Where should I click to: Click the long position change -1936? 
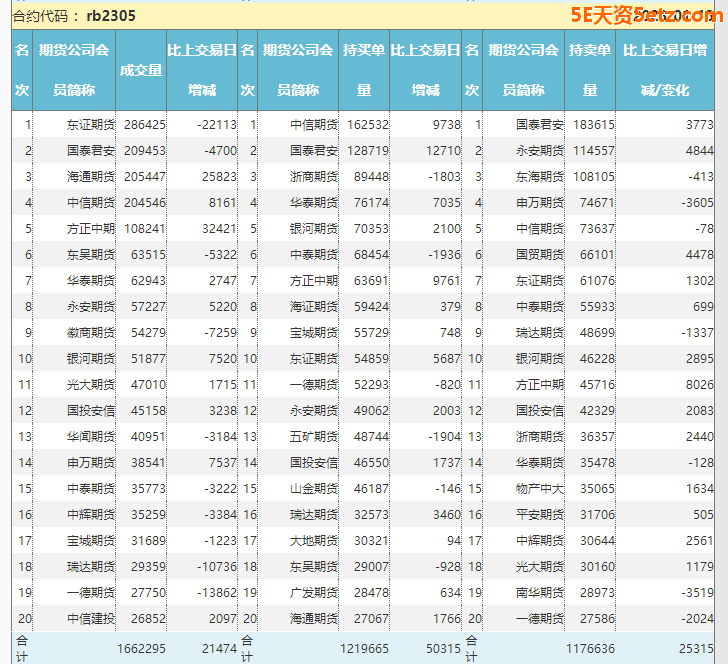tap(445, 255)
